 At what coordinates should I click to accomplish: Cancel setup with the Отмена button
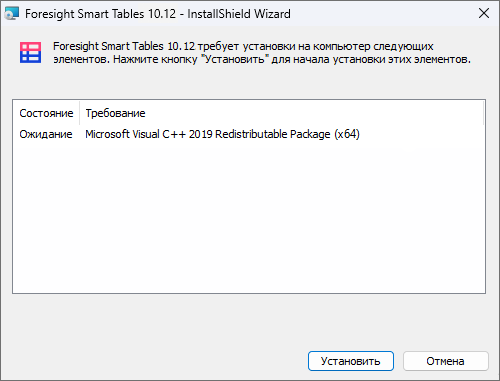tap(446, 361)
